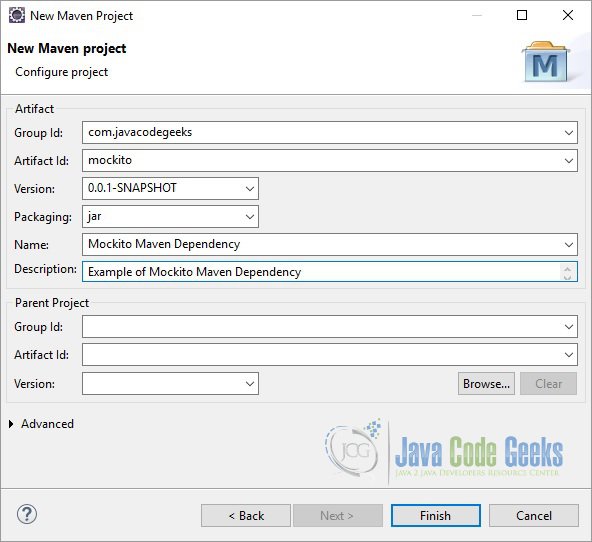Screen dimensions: 592x542
Task: Go to previous page with Back button
Action: coord(246,515)
